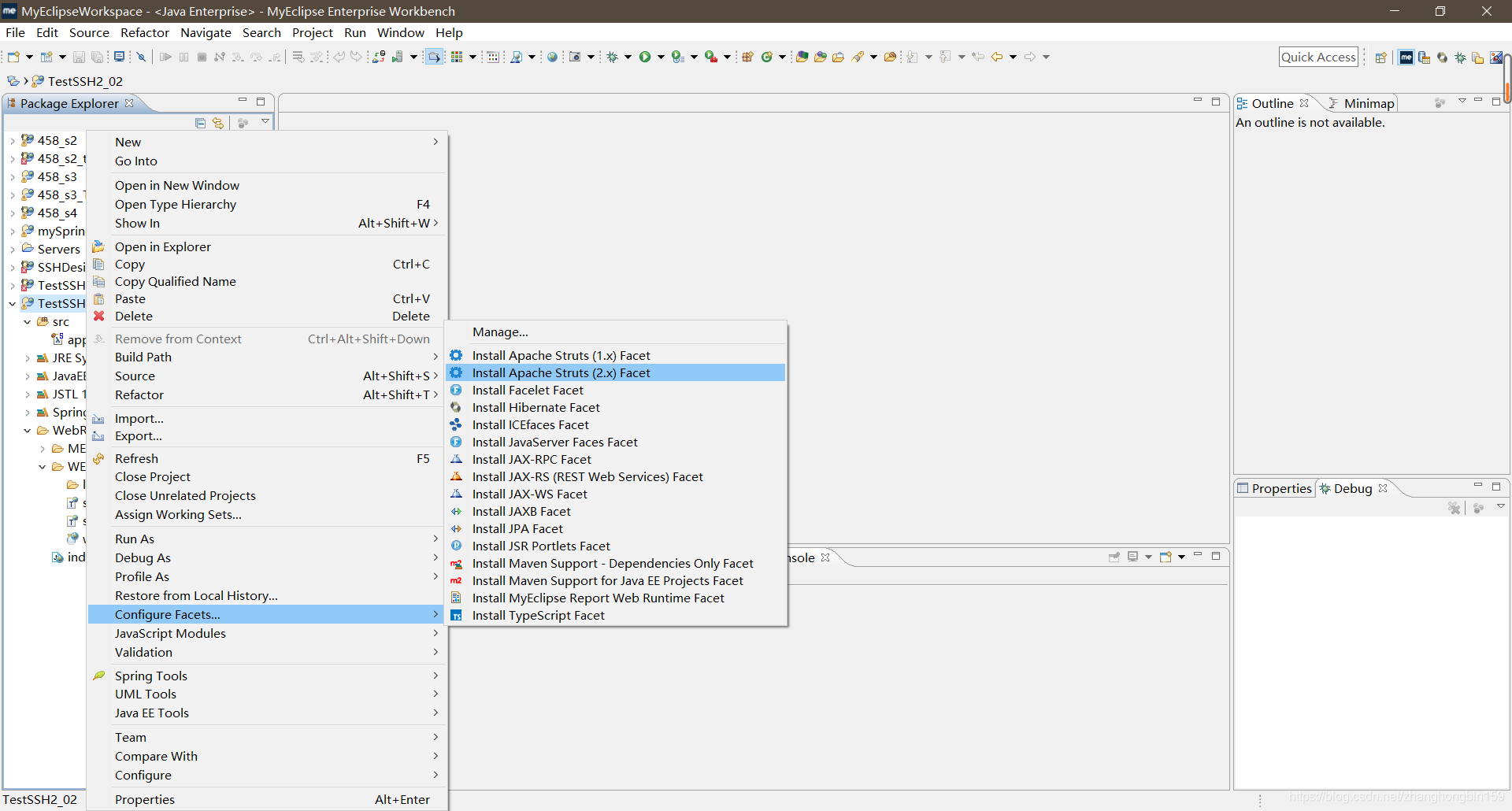
Task: Click the New wizard icon in toolbar
Action: [13, 57]
